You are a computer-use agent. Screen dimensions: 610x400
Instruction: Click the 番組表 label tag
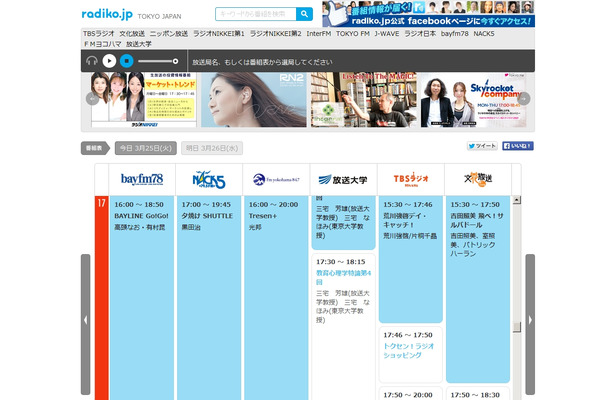[95, 148]
